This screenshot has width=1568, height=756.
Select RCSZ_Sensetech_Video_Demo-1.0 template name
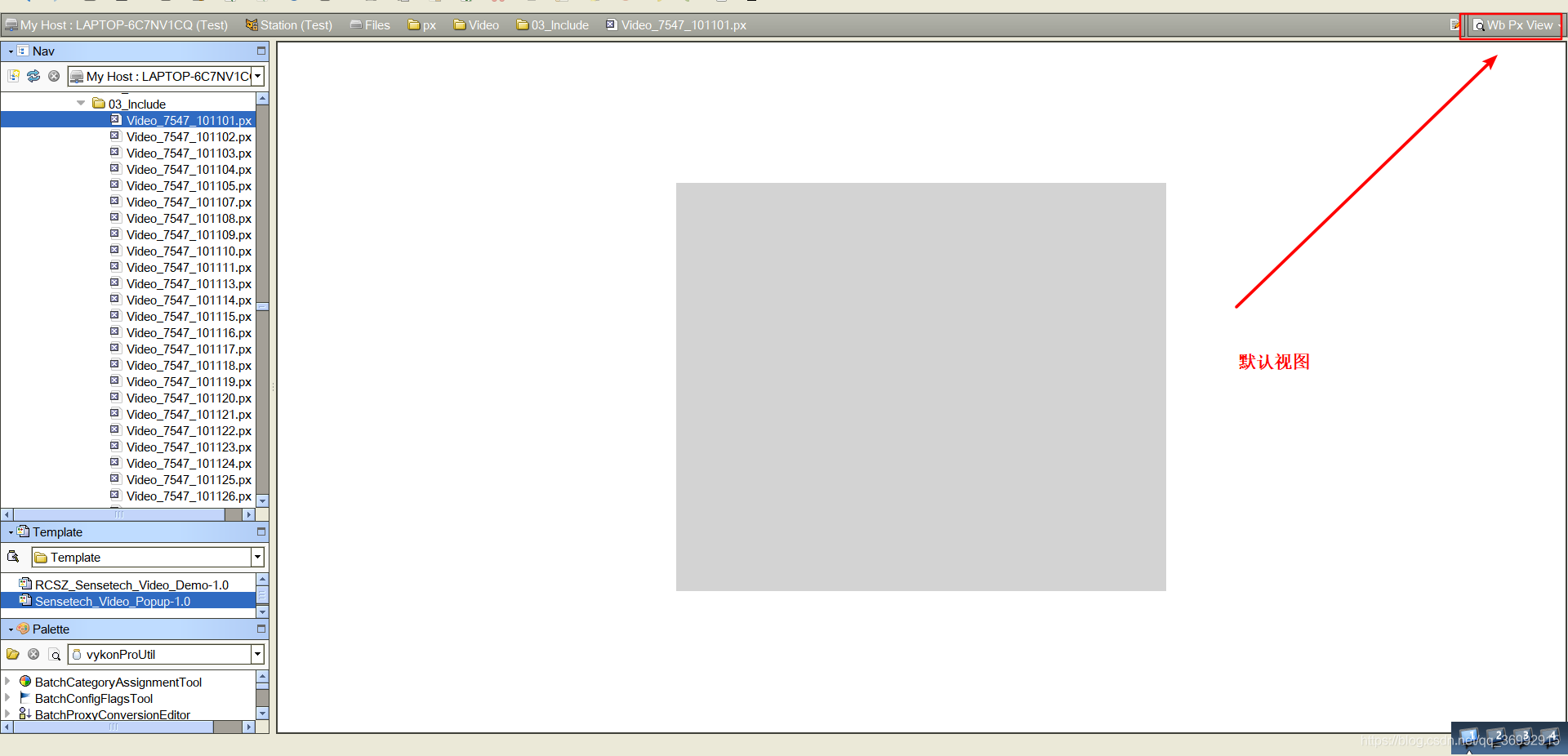[131, 585]
